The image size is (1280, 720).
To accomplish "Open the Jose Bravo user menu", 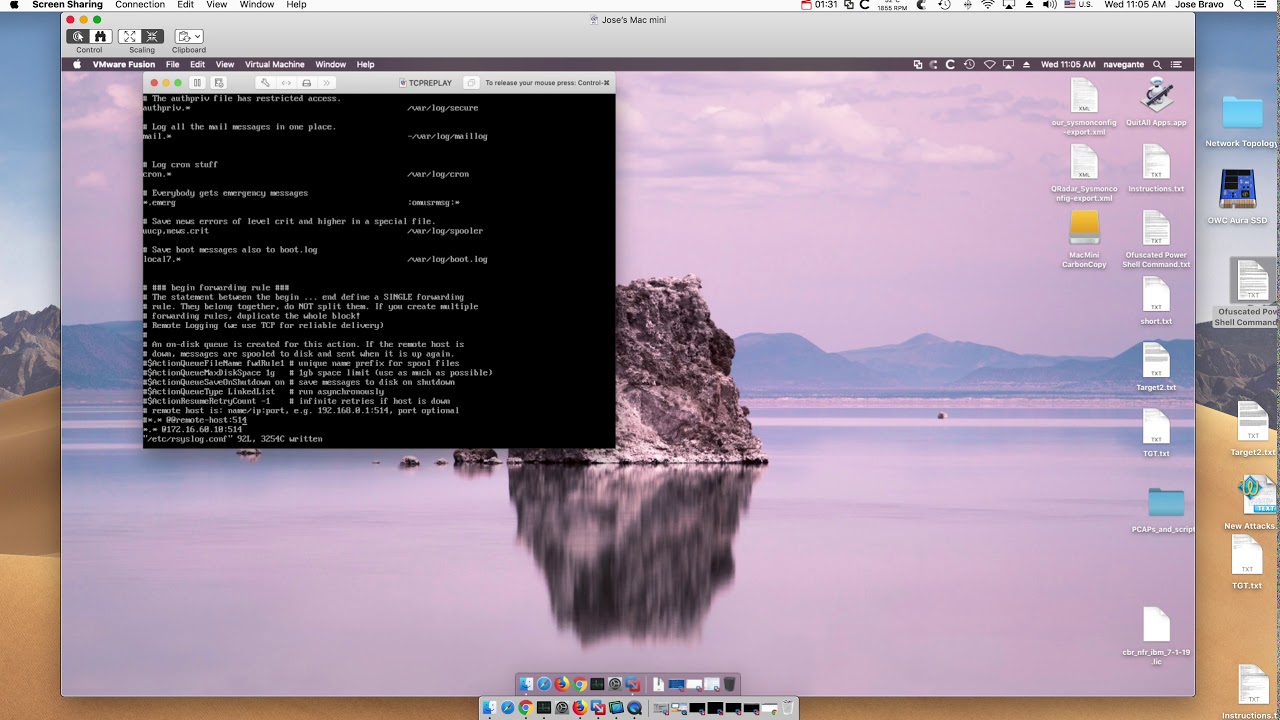I will tap(1198, 5).
